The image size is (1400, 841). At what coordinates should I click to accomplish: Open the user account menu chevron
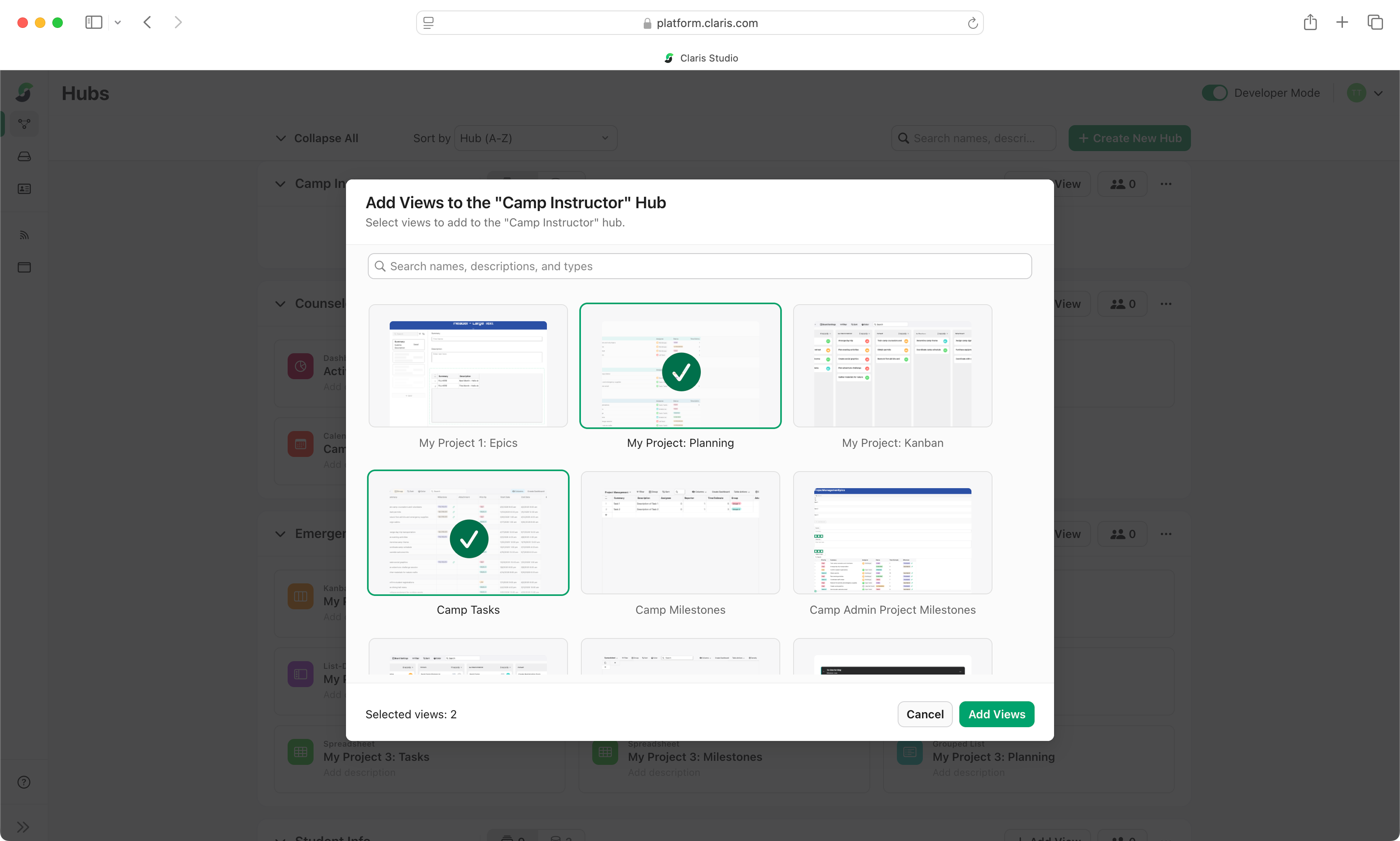(1379, 93)
